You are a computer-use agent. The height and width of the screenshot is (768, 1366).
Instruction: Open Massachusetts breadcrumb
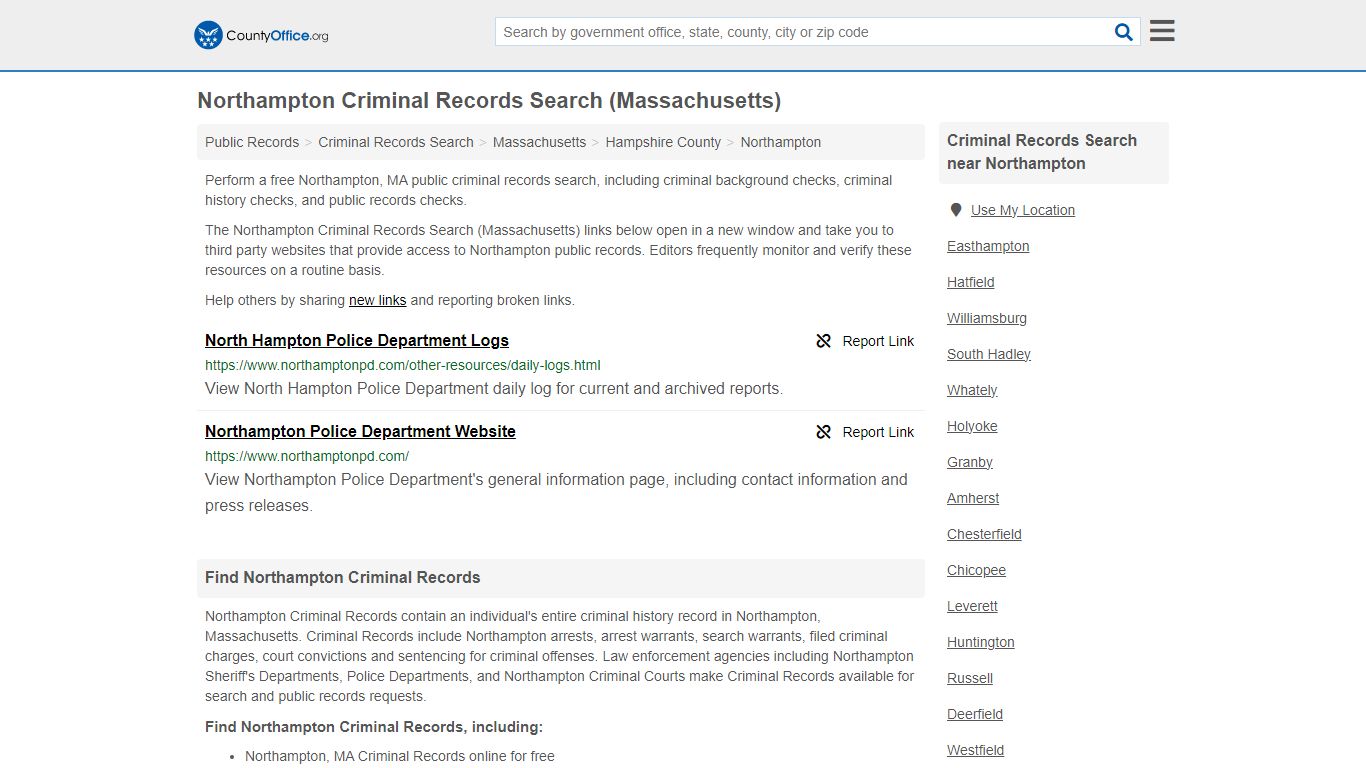click(x=539, y=142)
